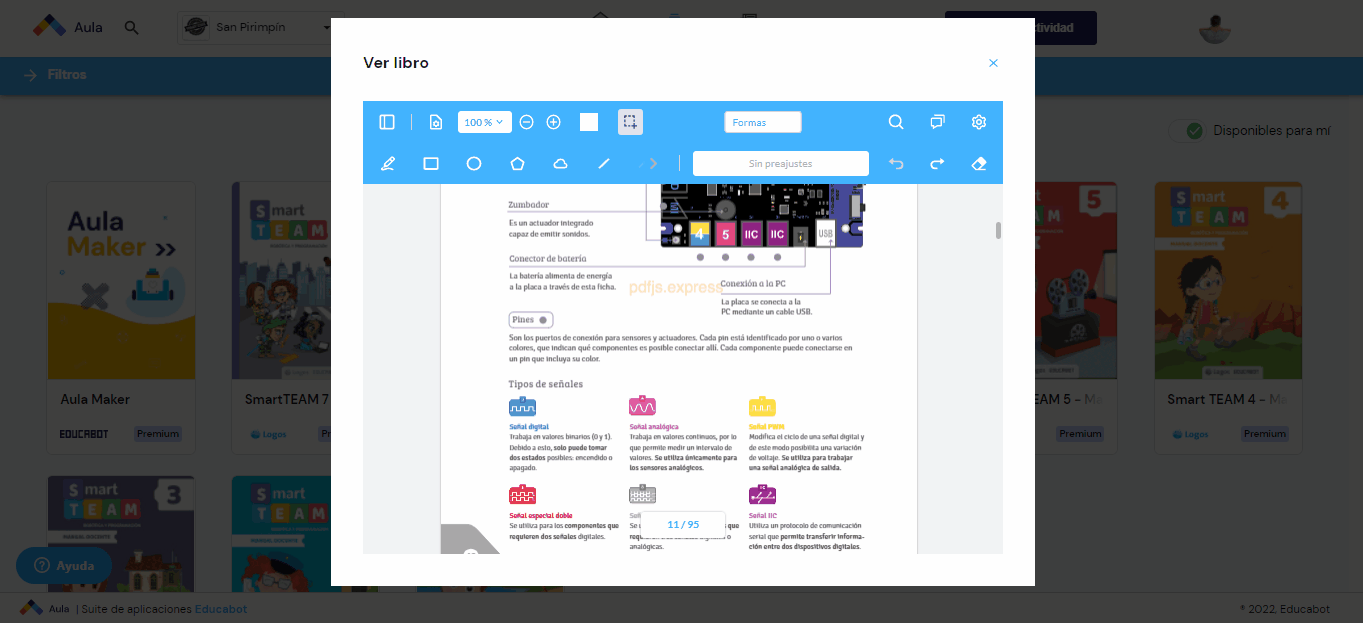Select the rectangle shape tool

pos(431,164)
